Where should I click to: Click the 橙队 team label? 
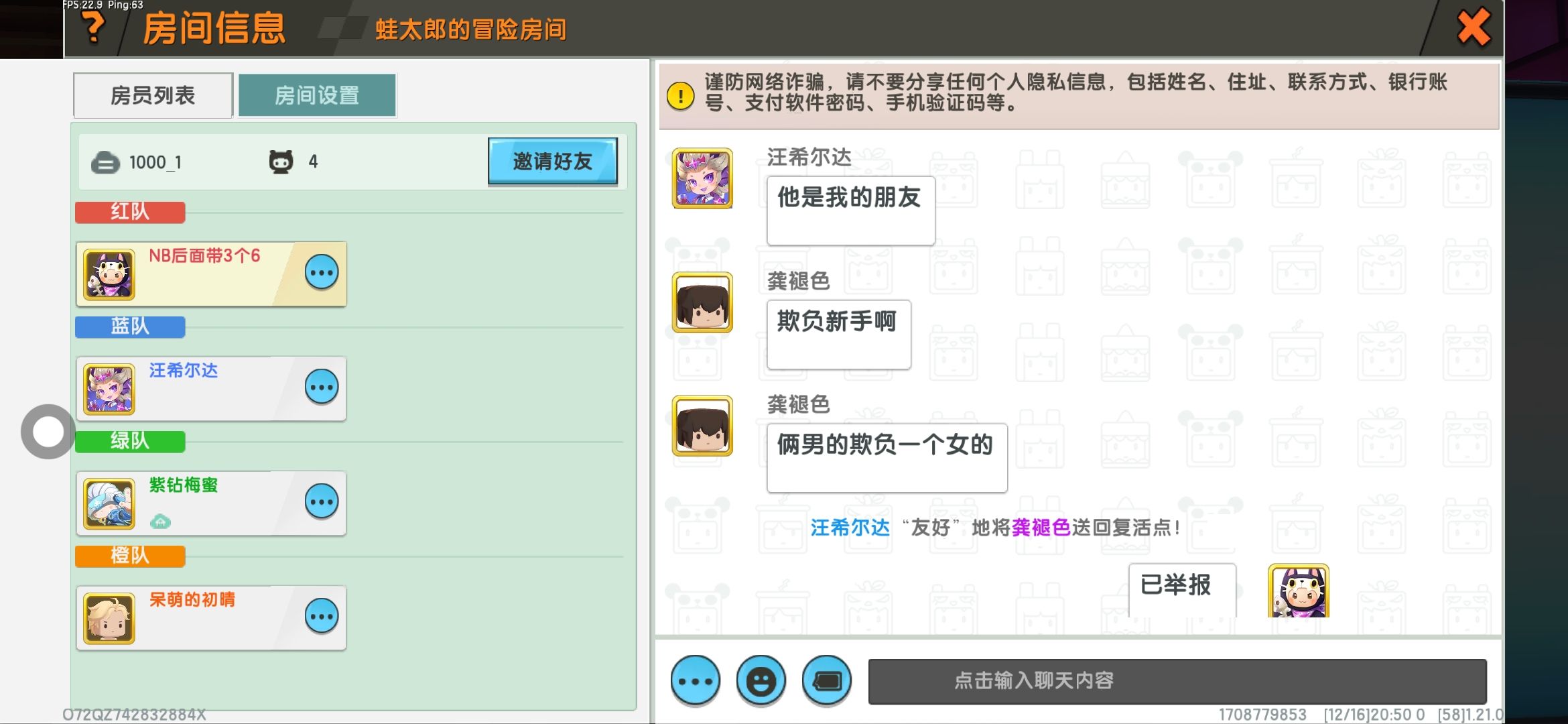coord(130,556)
